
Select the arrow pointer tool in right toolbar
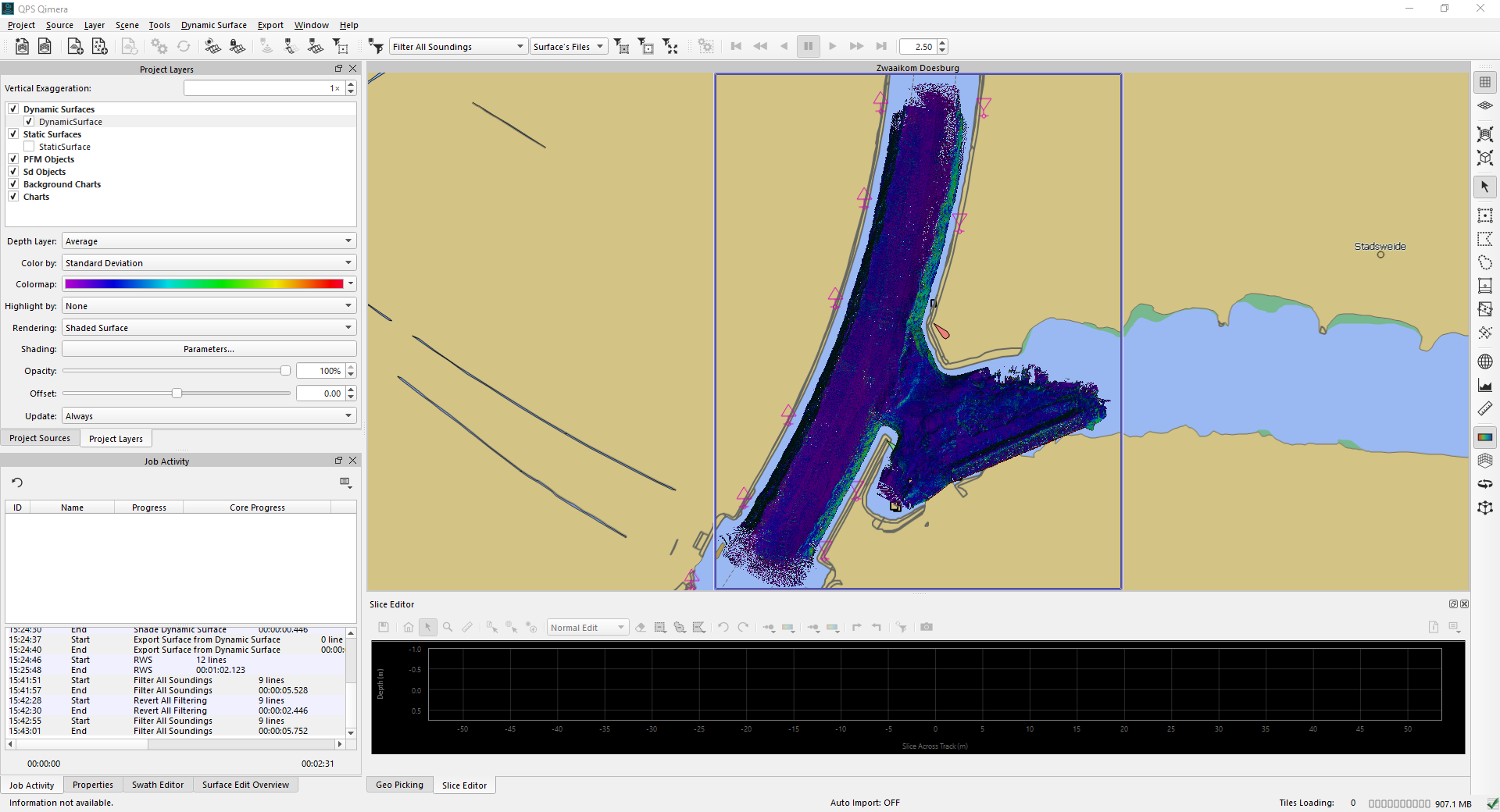click(x=1484, y=187)
